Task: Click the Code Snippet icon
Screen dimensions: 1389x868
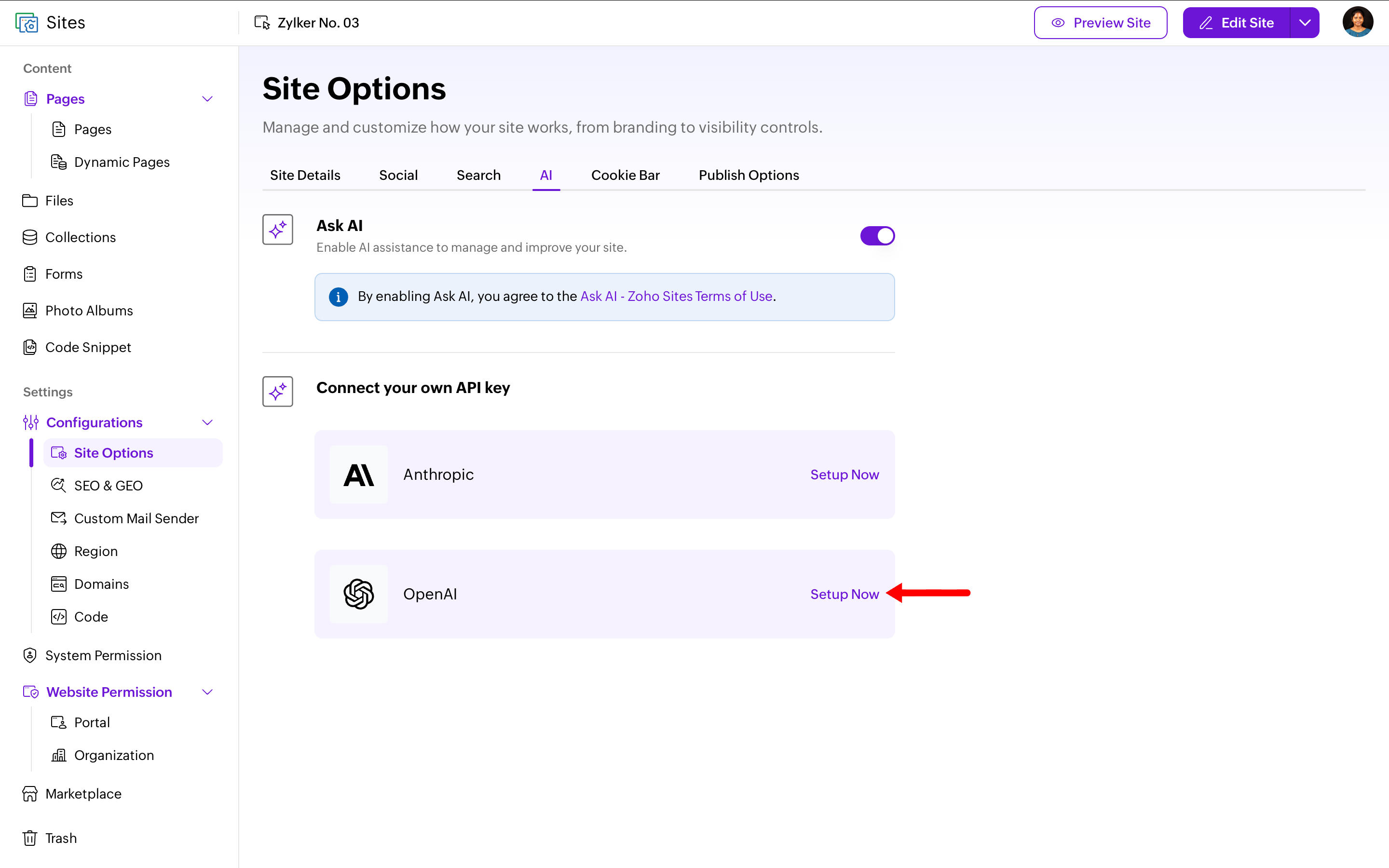Action: pyautogui.click(x=30, y=347)
